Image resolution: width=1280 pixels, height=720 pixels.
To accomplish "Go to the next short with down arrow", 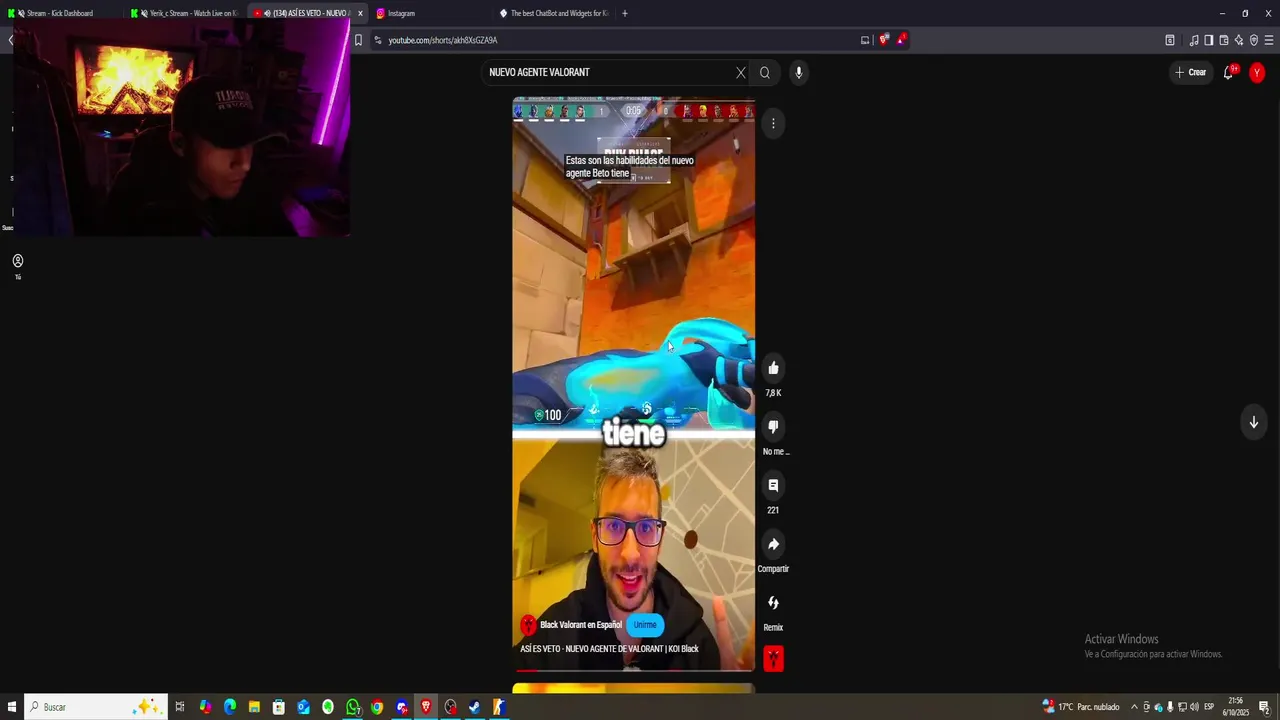I will coord(1253,422).
